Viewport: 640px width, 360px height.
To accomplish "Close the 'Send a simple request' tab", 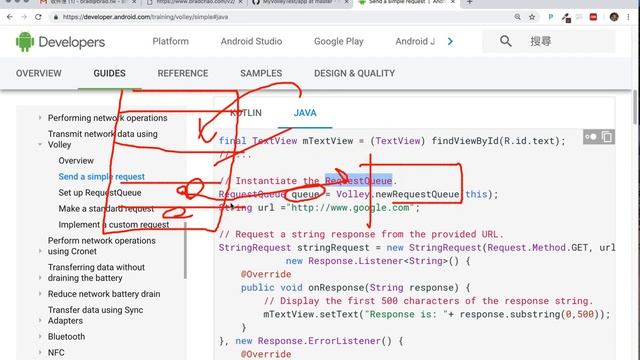I will click(452, 2).
